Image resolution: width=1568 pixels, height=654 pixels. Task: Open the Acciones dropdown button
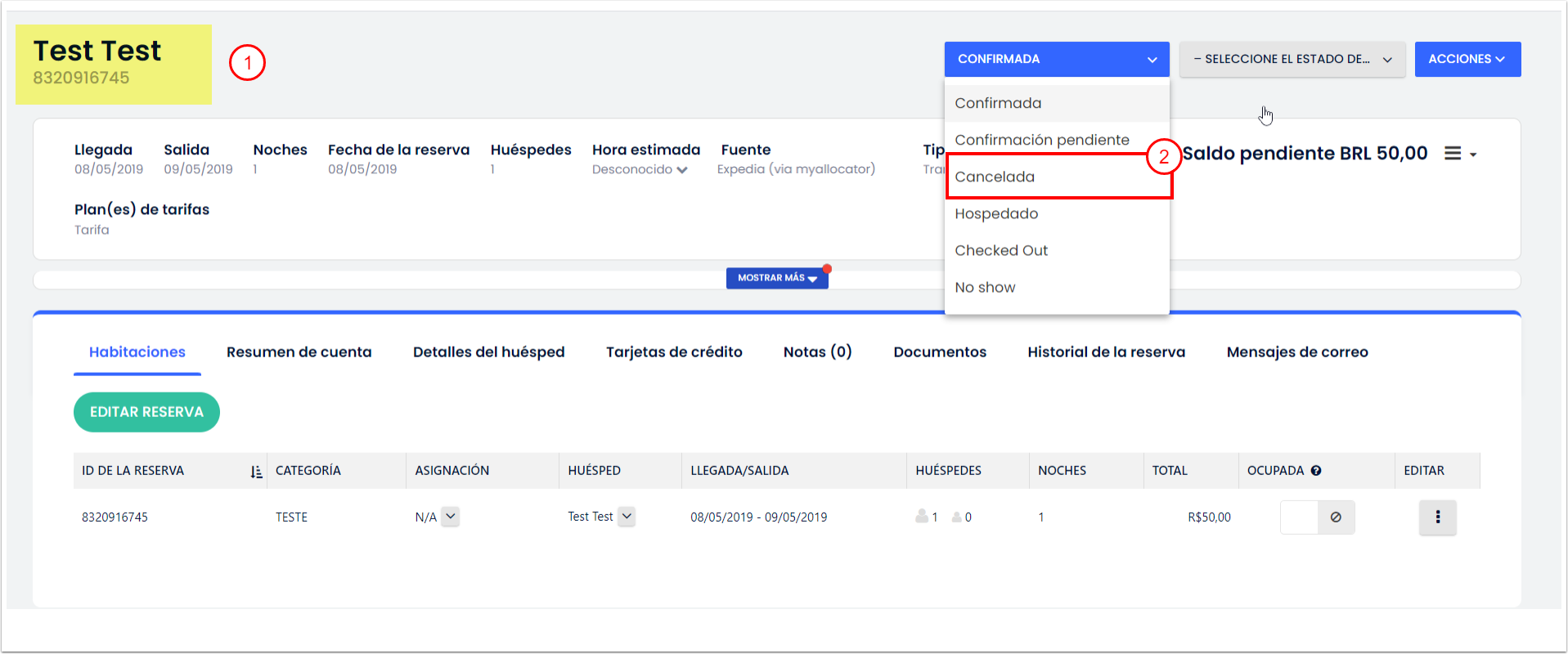tap(1467, 60)
